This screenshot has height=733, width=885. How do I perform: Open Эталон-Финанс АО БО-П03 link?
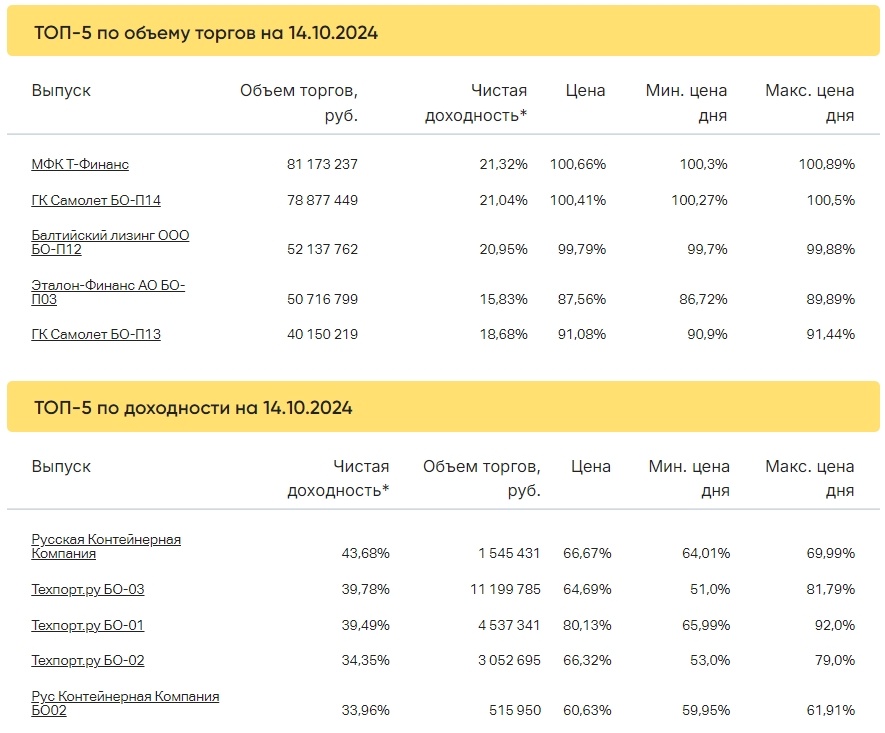click(x=108, y=292)
